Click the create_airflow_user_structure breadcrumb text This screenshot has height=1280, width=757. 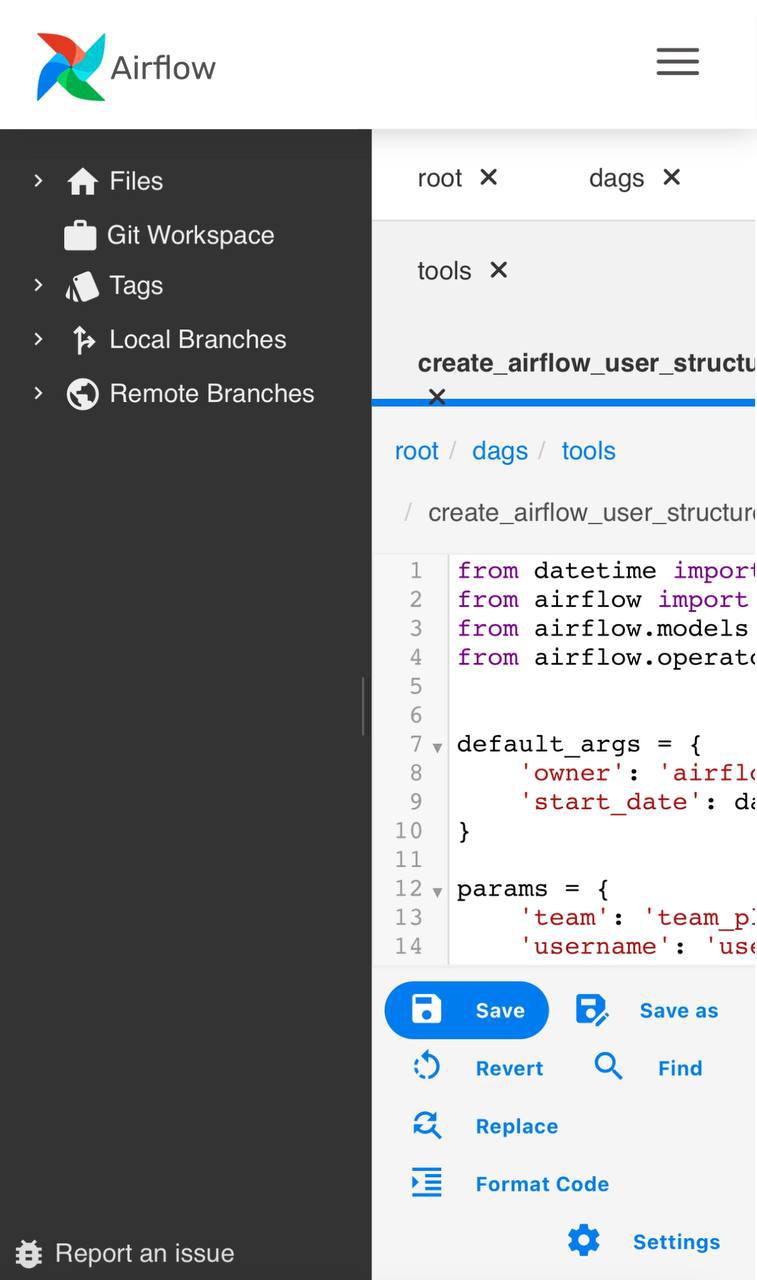(591, 513)
